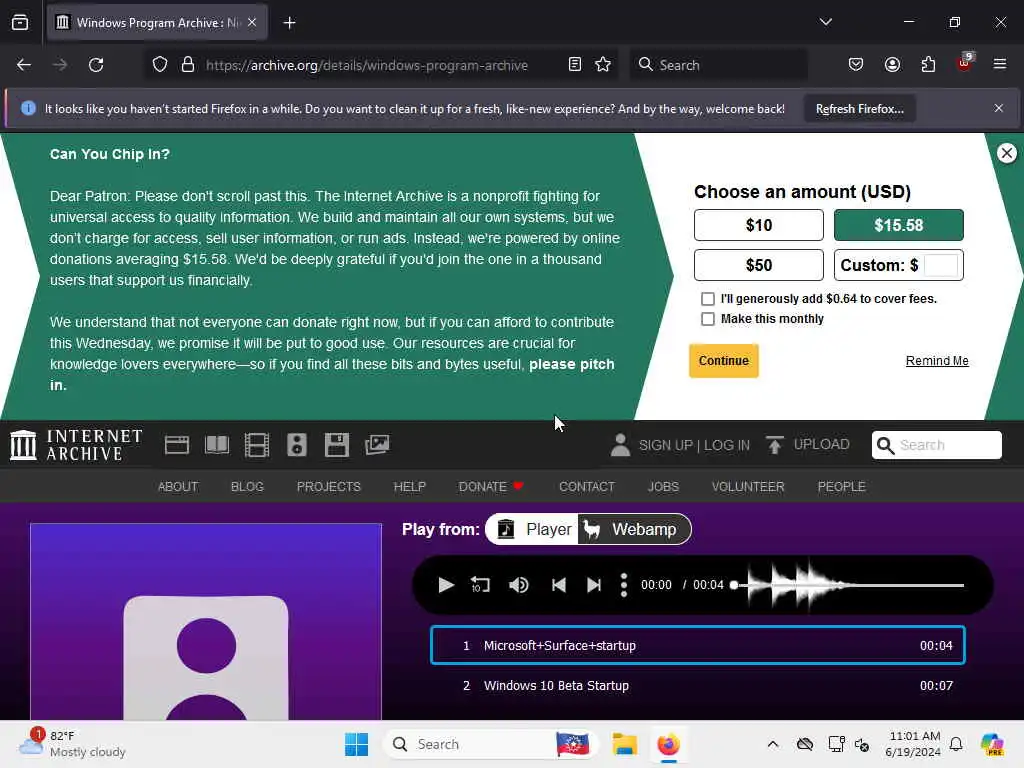Open player more options menu

[624, 585]
